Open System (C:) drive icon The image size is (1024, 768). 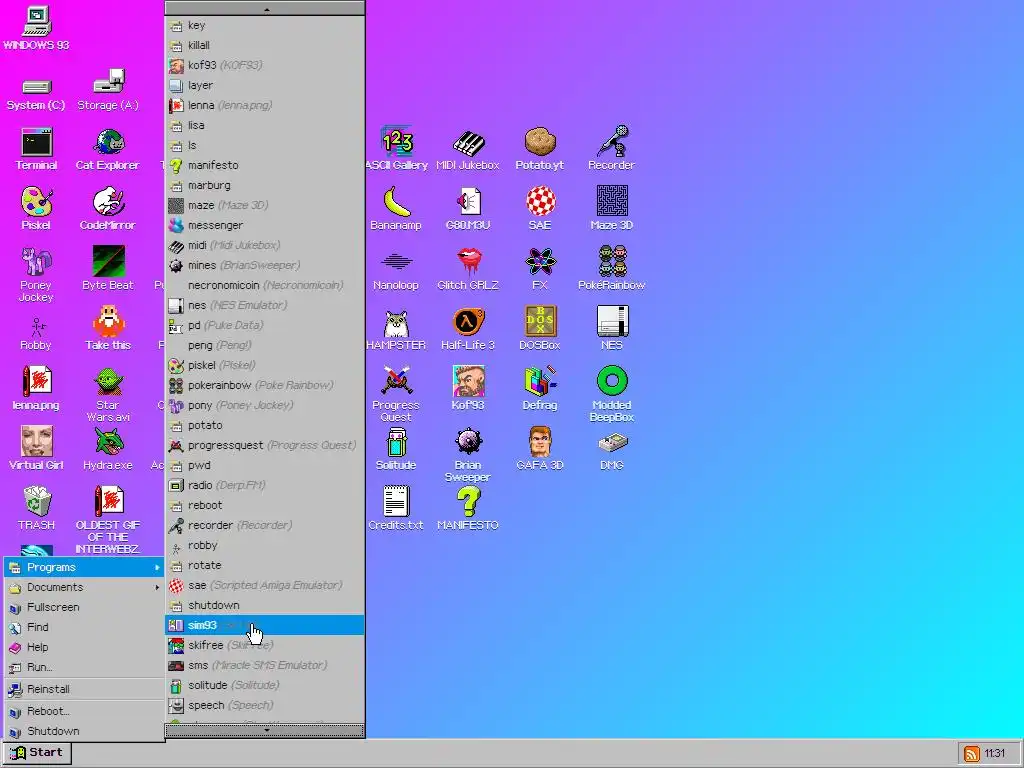(x=37, y=95)
